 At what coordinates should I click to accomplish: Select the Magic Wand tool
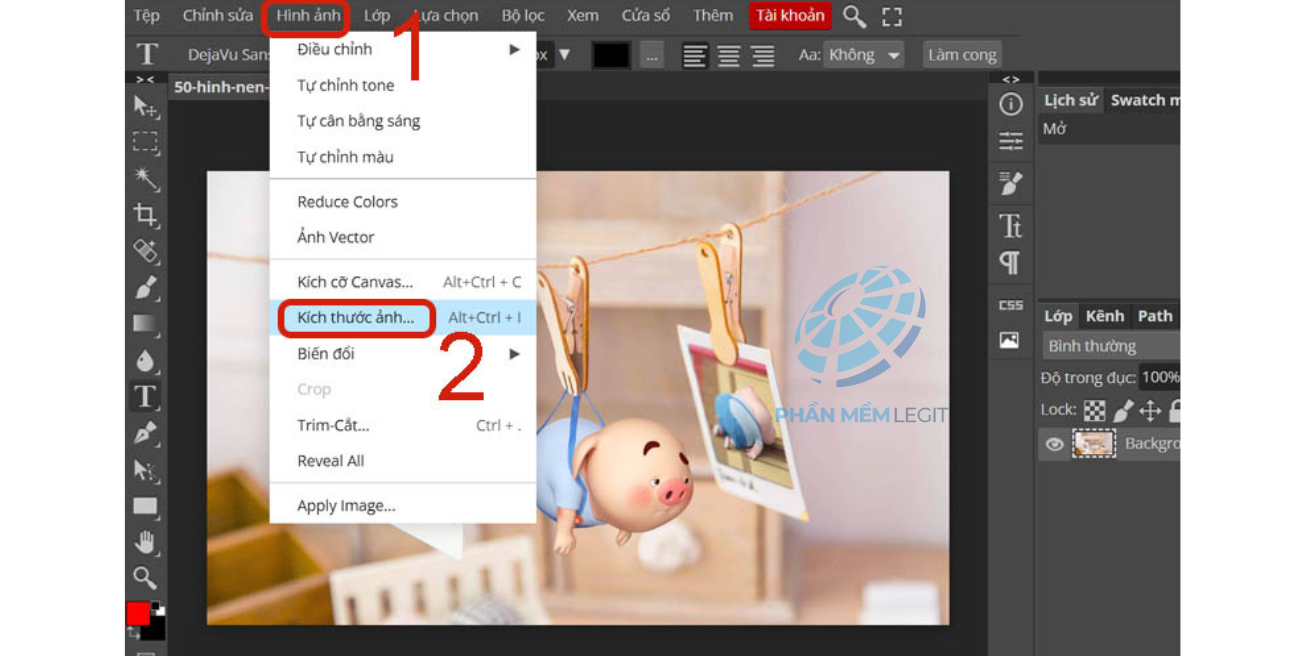(x=146, y=178)
